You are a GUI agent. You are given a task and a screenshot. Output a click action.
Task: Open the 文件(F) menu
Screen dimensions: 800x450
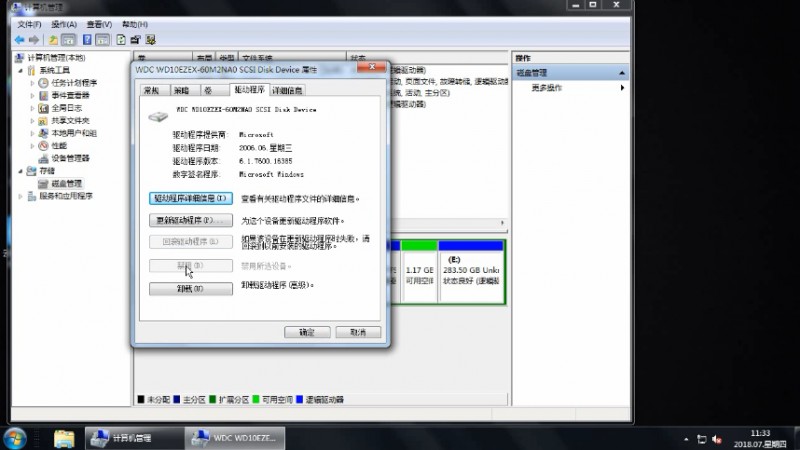pyautogui.click(x=29, y=24)
